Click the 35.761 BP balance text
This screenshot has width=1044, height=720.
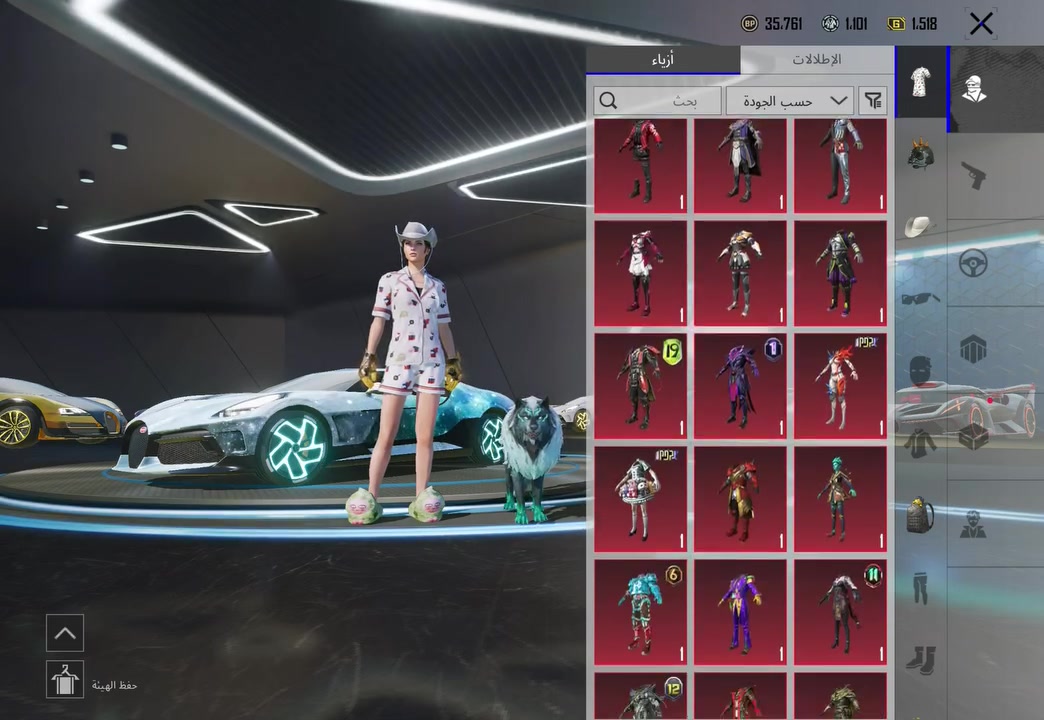click(x=784, y=25)
